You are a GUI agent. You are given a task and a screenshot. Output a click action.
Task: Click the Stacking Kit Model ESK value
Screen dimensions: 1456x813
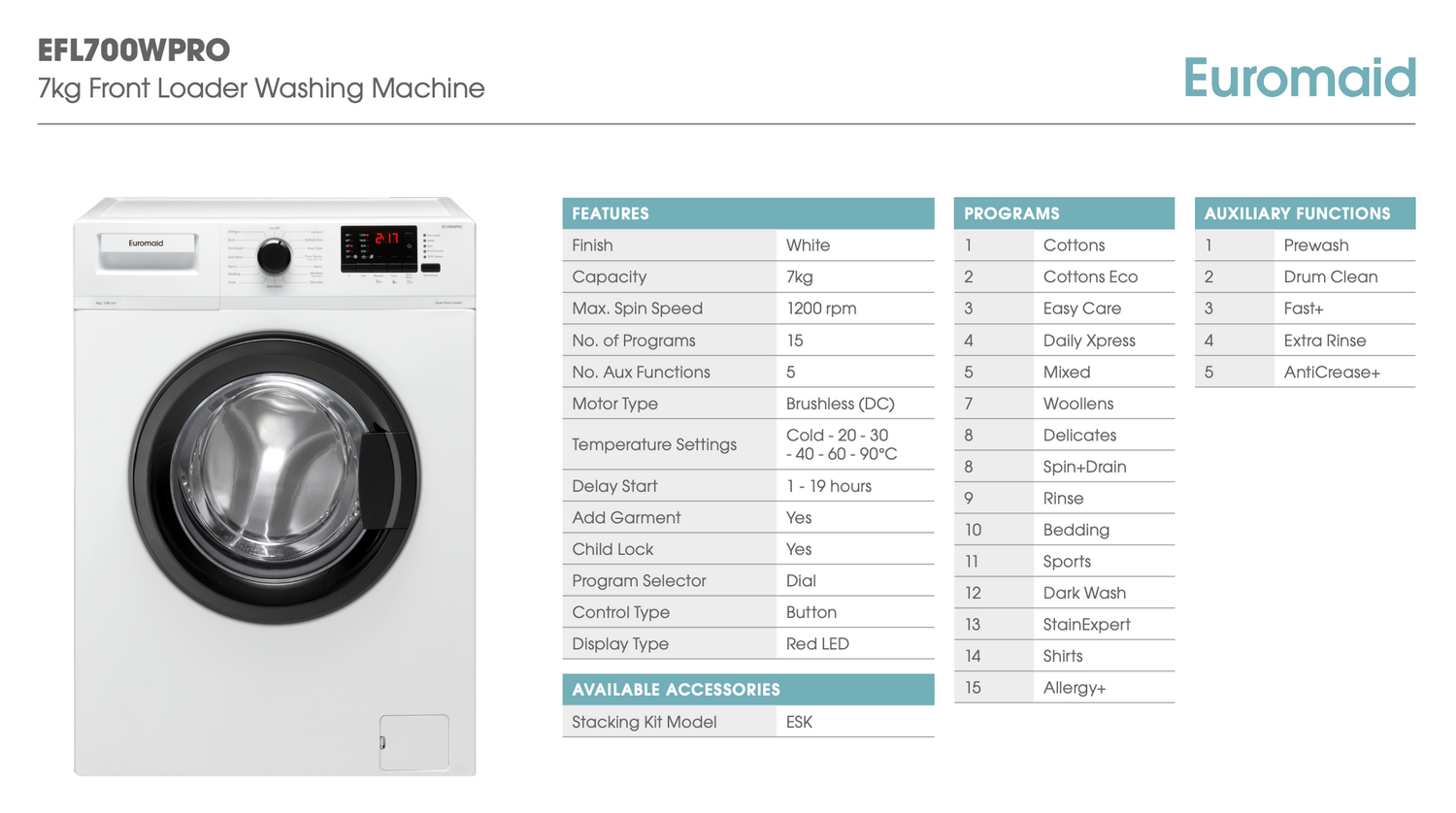(x=799, y=722)
